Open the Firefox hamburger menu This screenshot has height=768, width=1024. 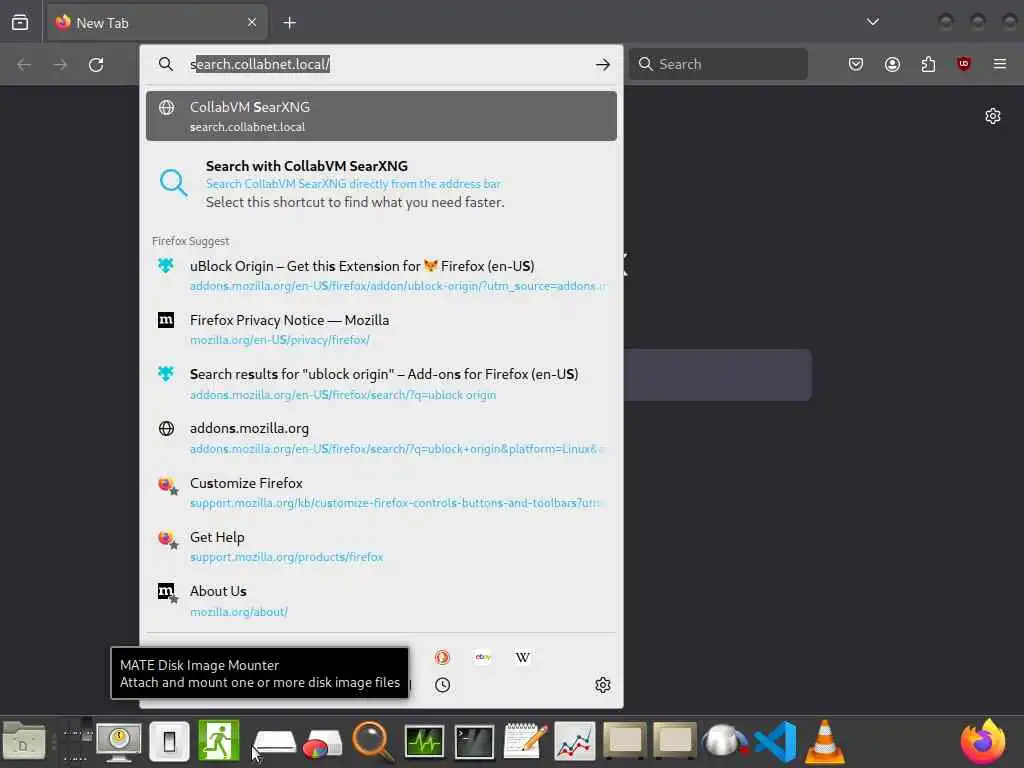pyautogui.click(x=999, y=64)
